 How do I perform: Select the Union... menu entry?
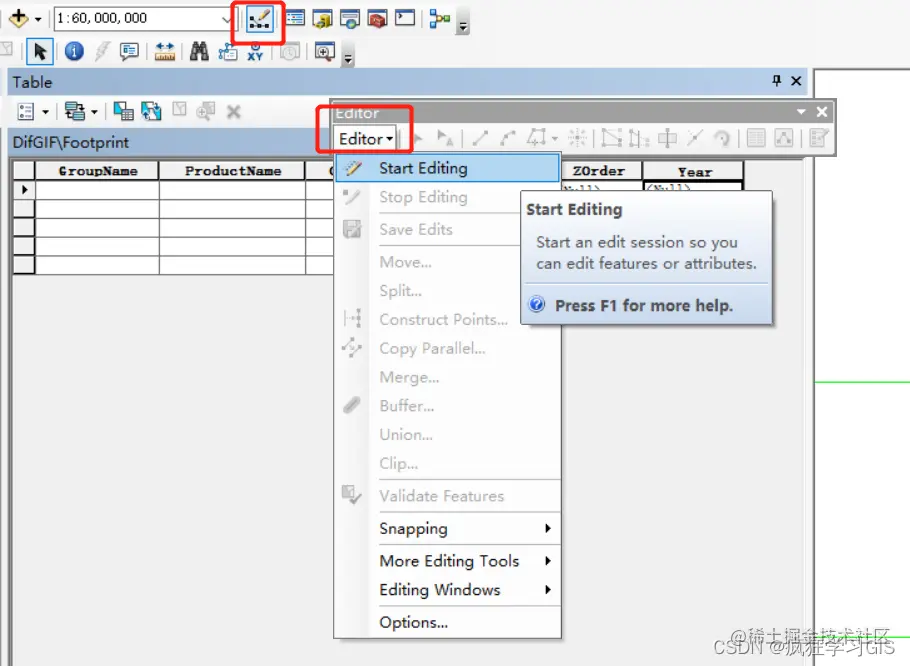447,435
